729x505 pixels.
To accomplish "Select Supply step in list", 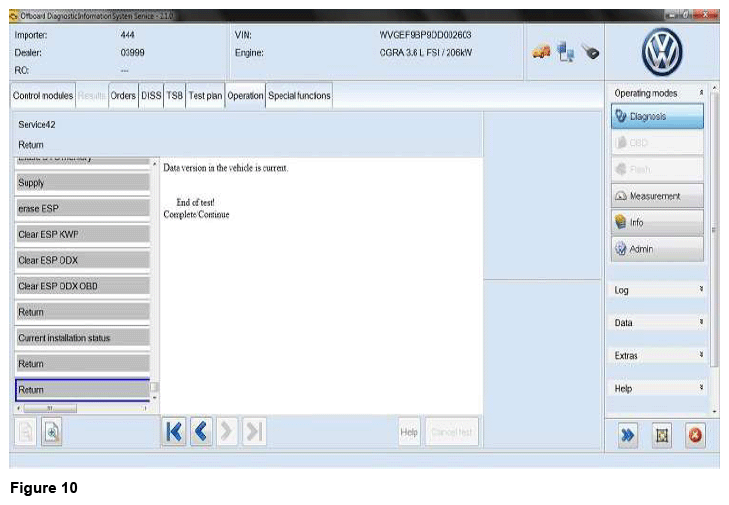I will (x=83, y=183).
